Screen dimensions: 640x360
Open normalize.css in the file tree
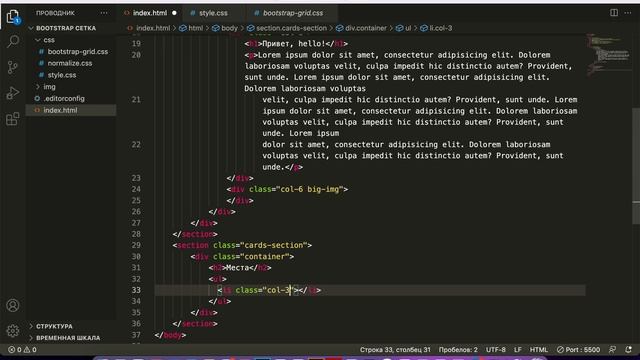point(70,63)
